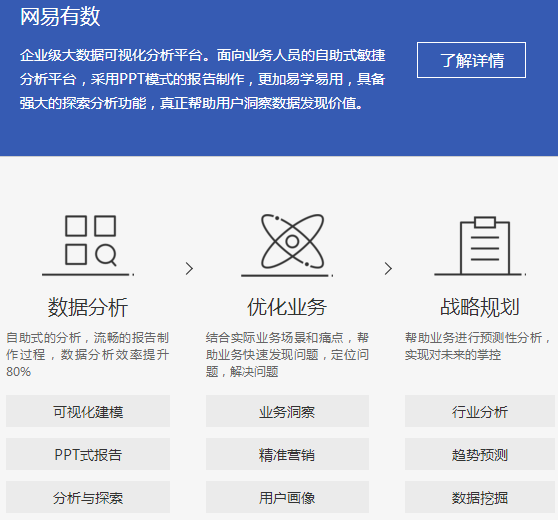Image resolution: width=558 pixels, height=520 pixels.
Task: Click the 数据分析 heading
Action: pyautogui.click(x=88, y=307)
